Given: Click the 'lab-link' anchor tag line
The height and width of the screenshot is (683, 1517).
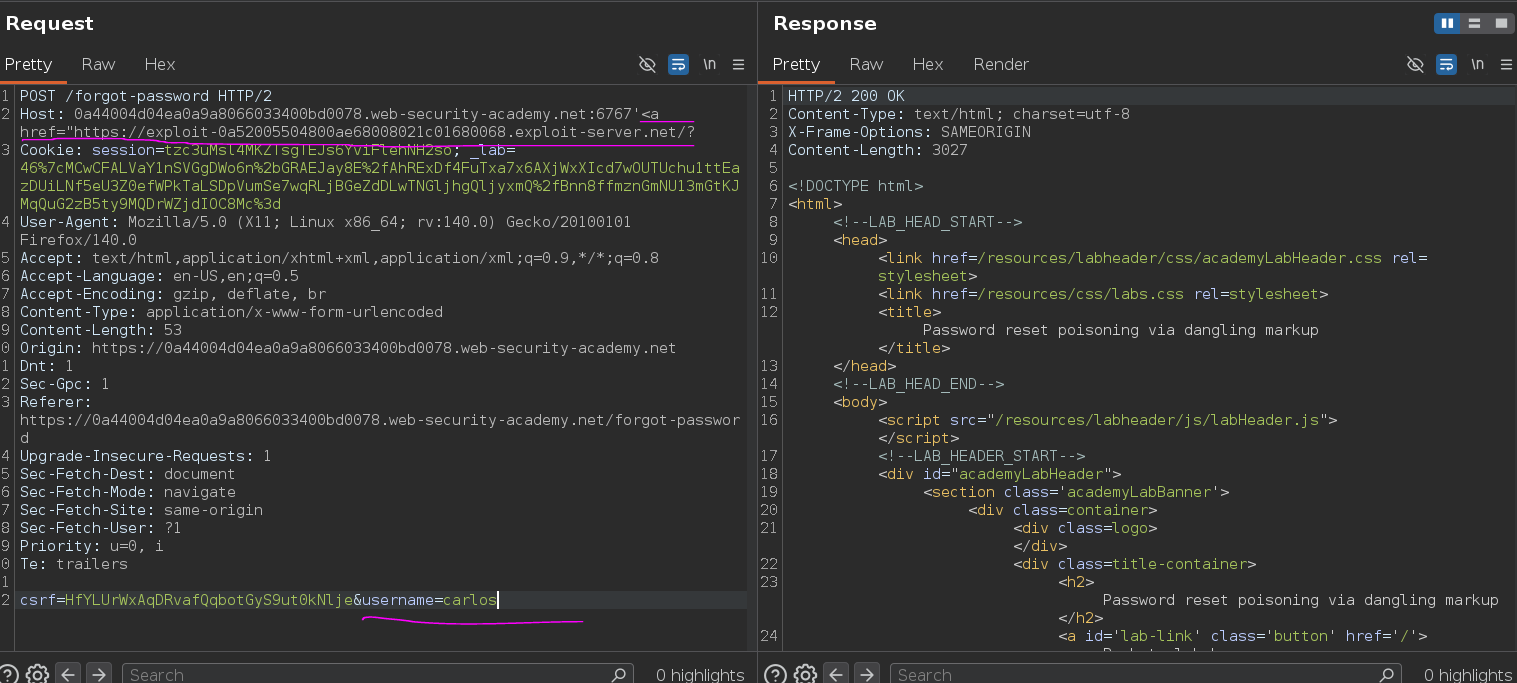Looking at the screenshot, I should (x=1243, y=636).
